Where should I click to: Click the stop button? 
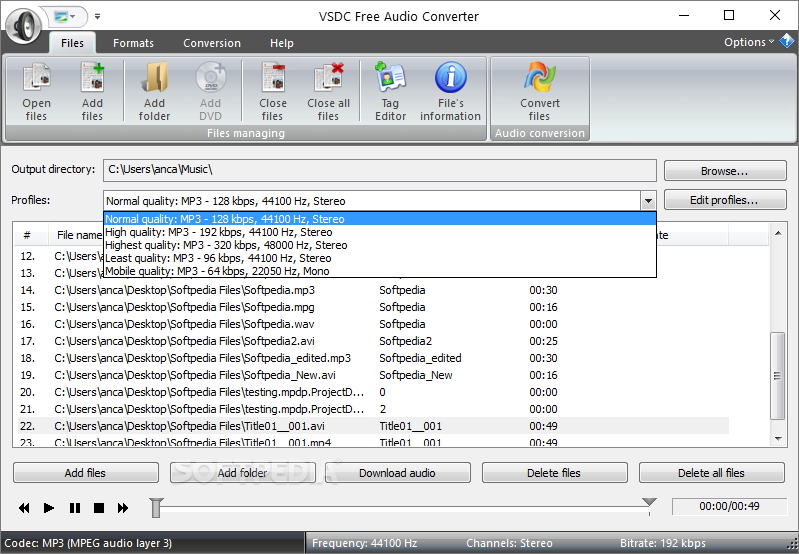pos(99,508)
